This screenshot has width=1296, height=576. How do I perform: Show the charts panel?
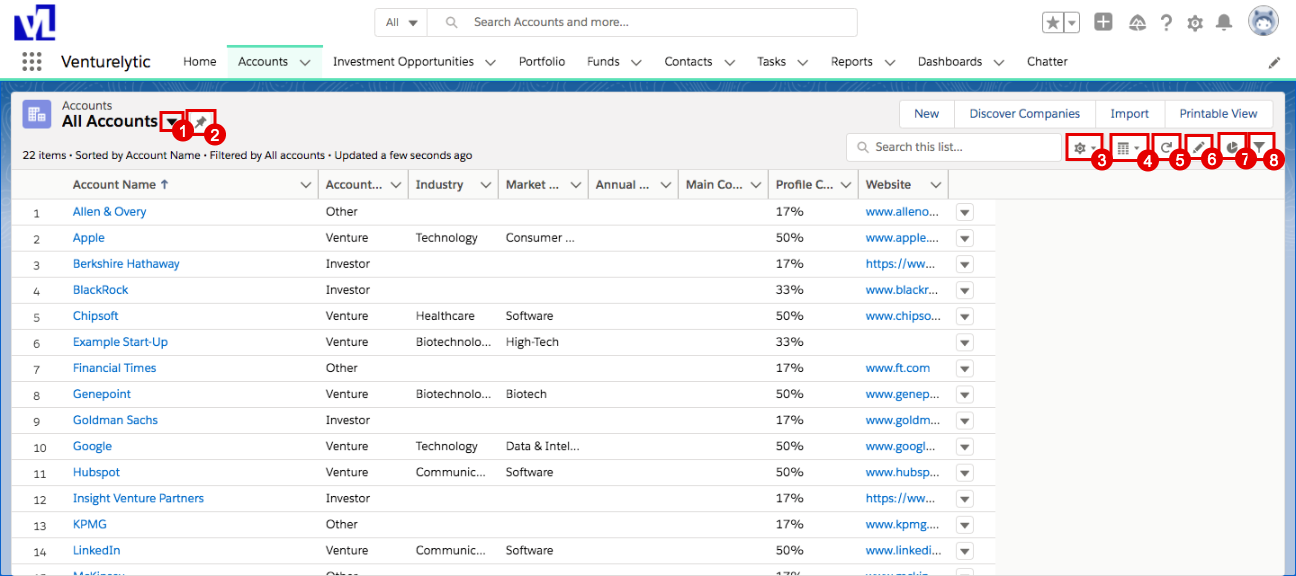1233,147
